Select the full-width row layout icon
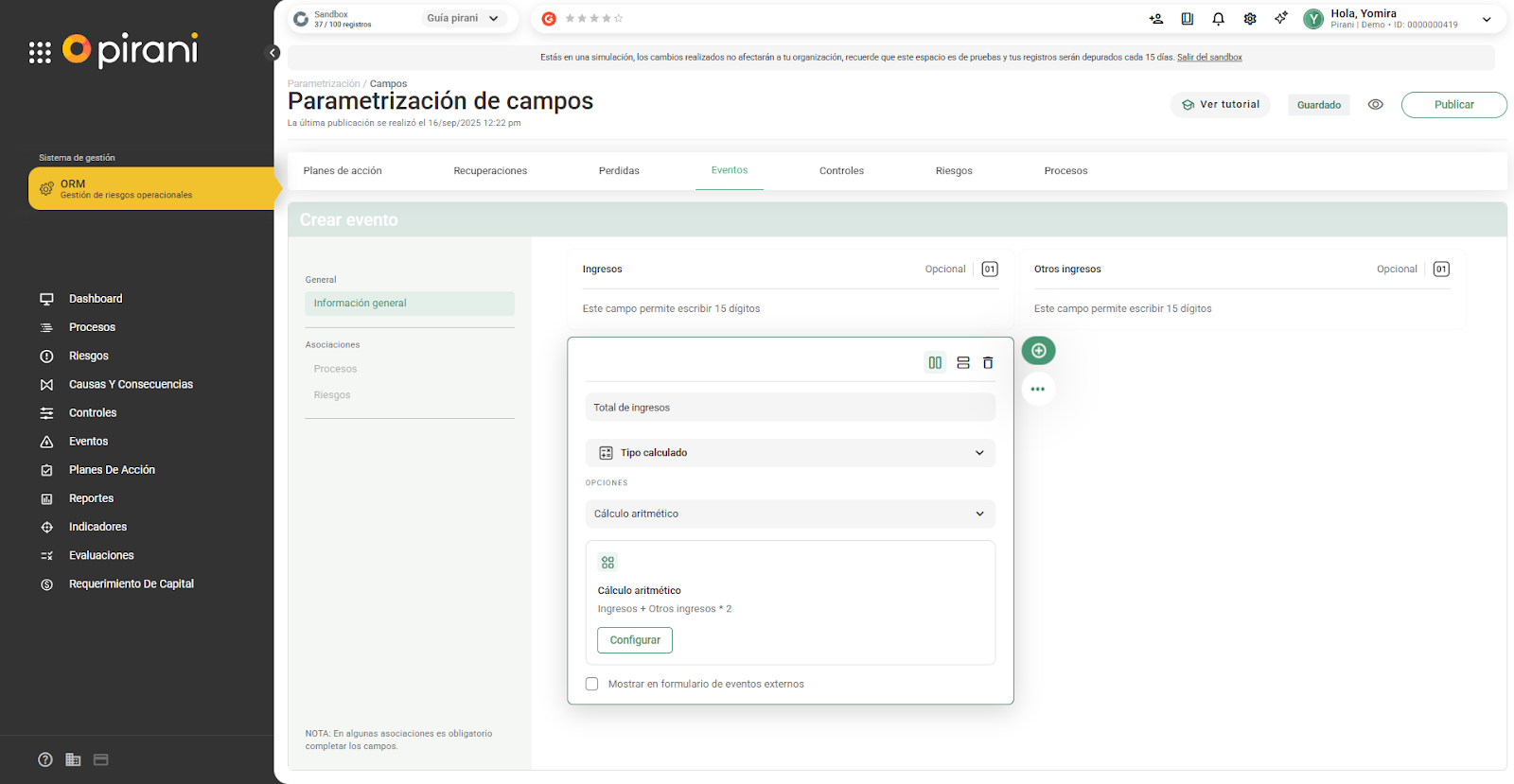Image resolution: width=1514 pixels, height=784 pixels. (962, 363)
